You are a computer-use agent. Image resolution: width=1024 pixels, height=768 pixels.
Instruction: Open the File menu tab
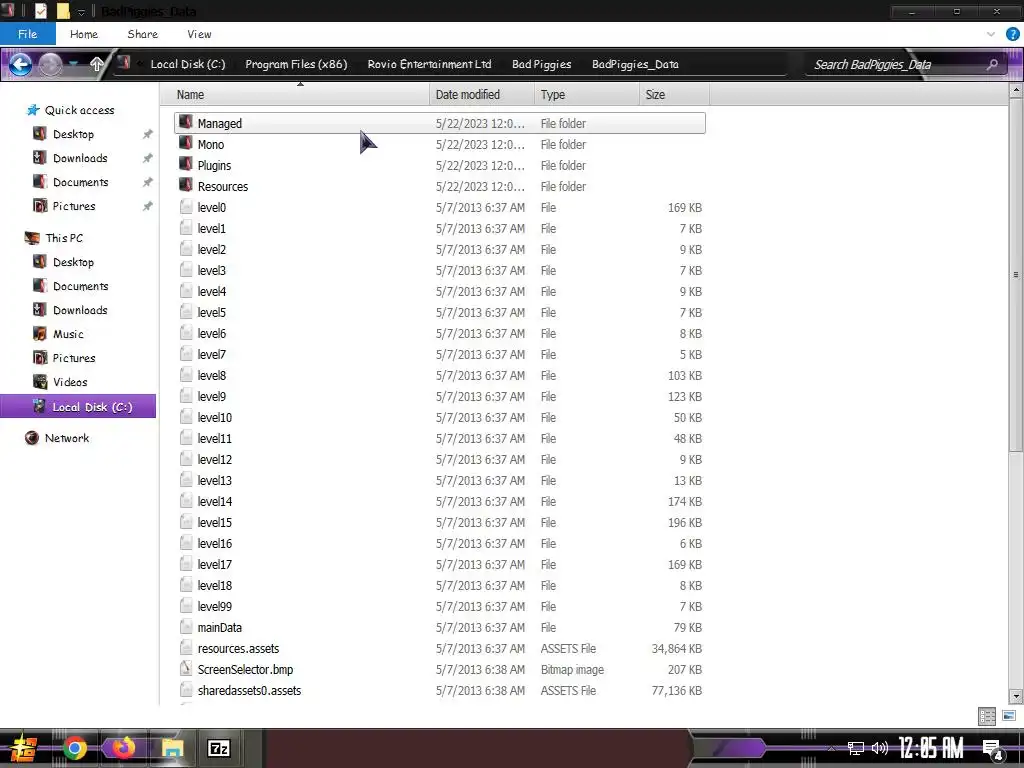point(27,34)
